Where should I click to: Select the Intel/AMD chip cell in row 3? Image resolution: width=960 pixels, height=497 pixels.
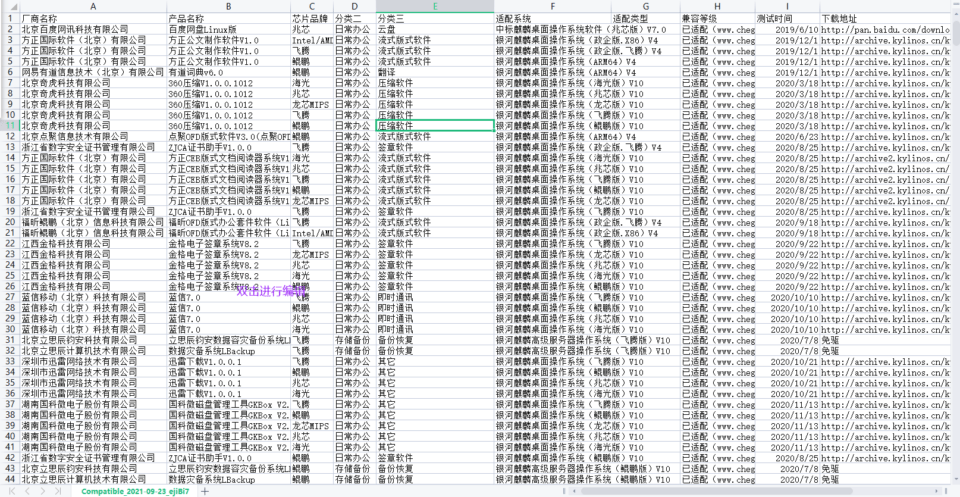tap(312, 40)
